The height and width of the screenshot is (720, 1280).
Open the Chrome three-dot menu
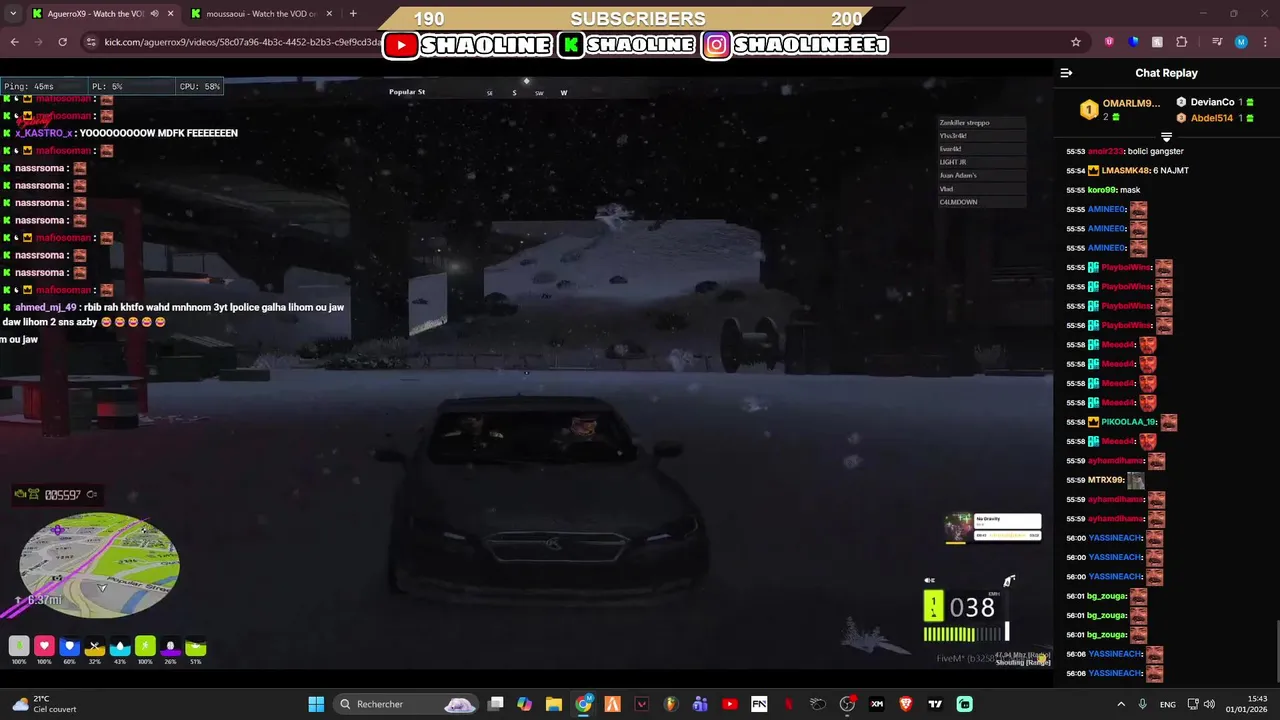coord(1265,42)
